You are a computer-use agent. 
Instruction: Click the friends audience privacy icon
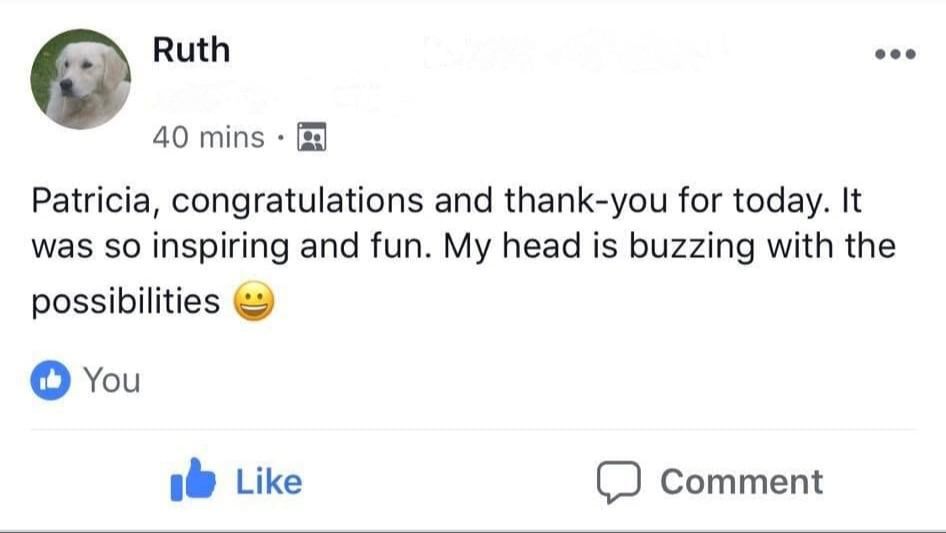point(314,137)
